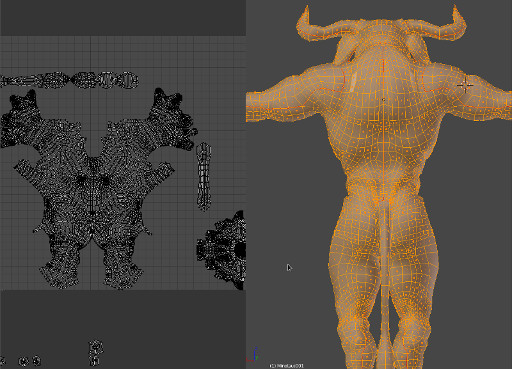Select the narrow vertical UV island
Image resolution: width=512 pixels, height=369 pixels.
click(204, 176)
